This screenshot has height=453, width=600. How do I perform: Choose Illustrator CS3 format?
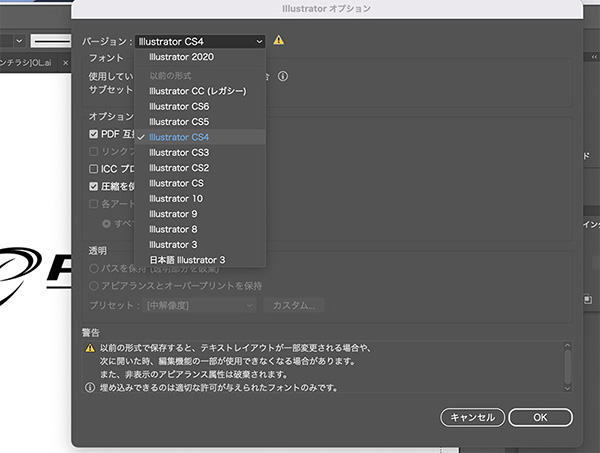pyautogui.click(x=179, y=152)
